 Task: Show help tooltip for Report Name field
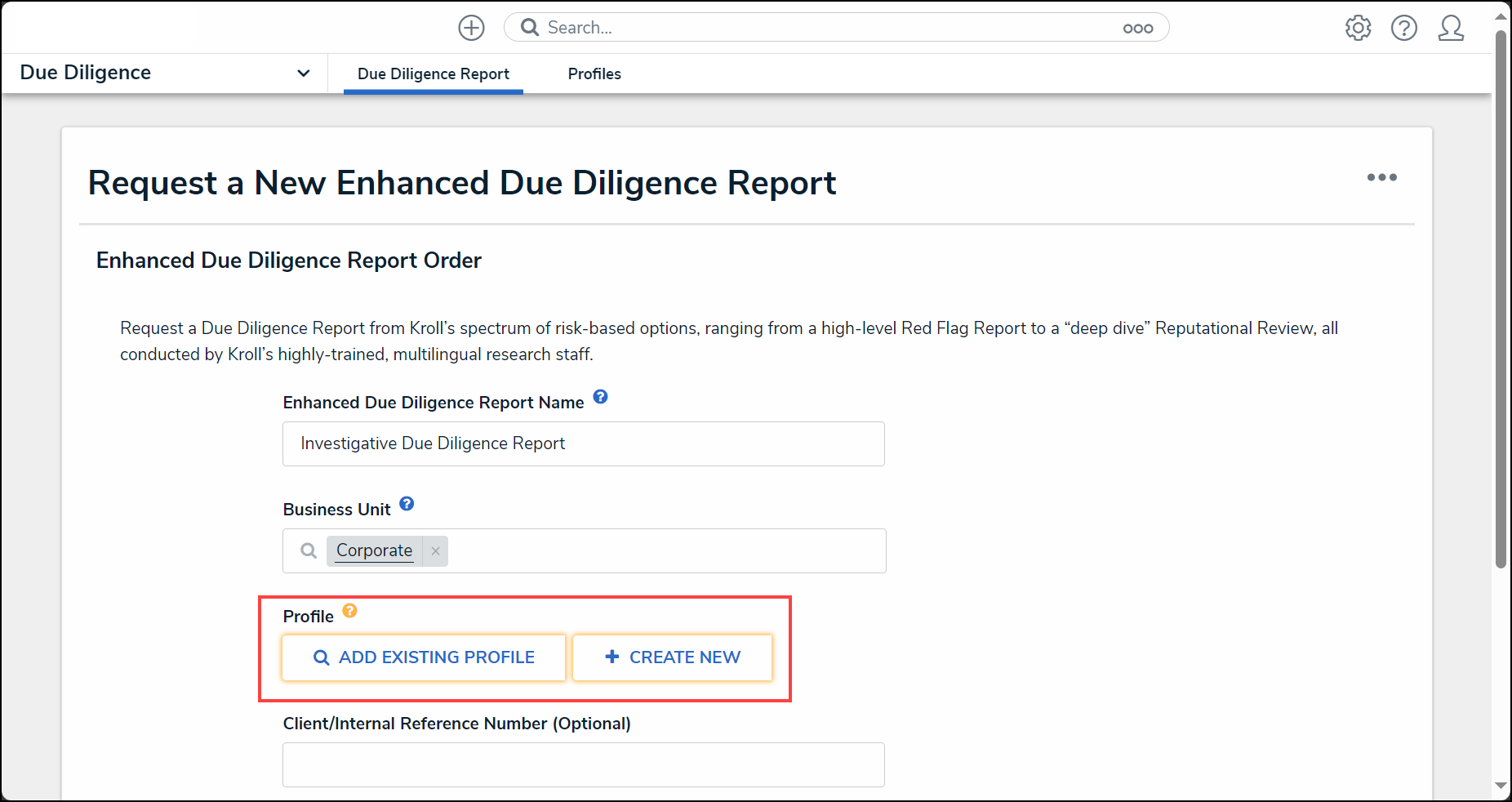[x=600, y=397]
